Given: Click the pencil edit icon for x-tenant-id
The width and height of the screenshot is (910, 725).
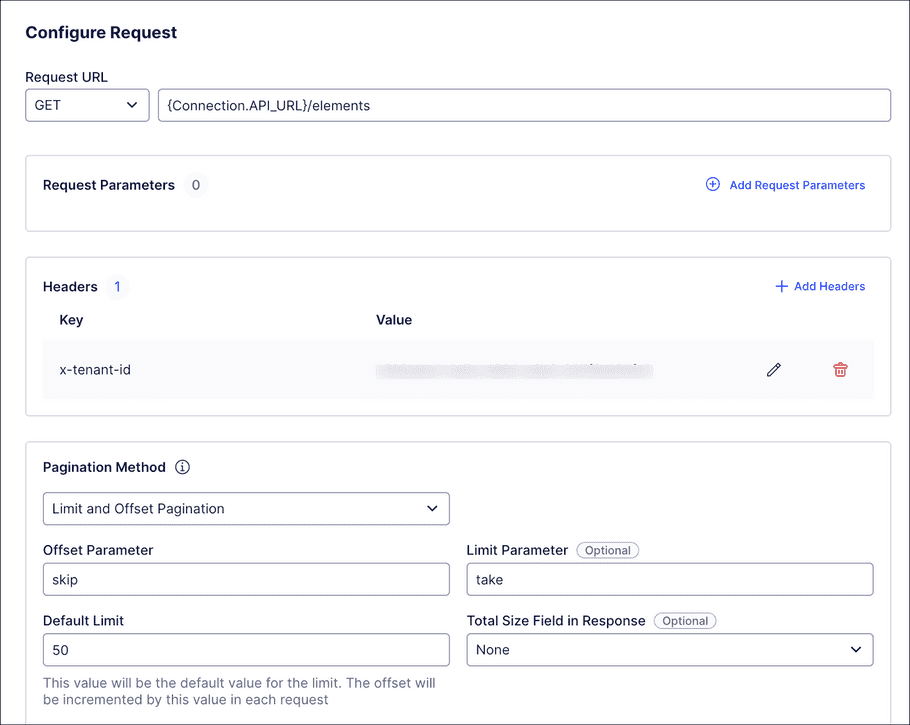Looking at the screenshot, I should pyautogui.click(x=773, y=370).
